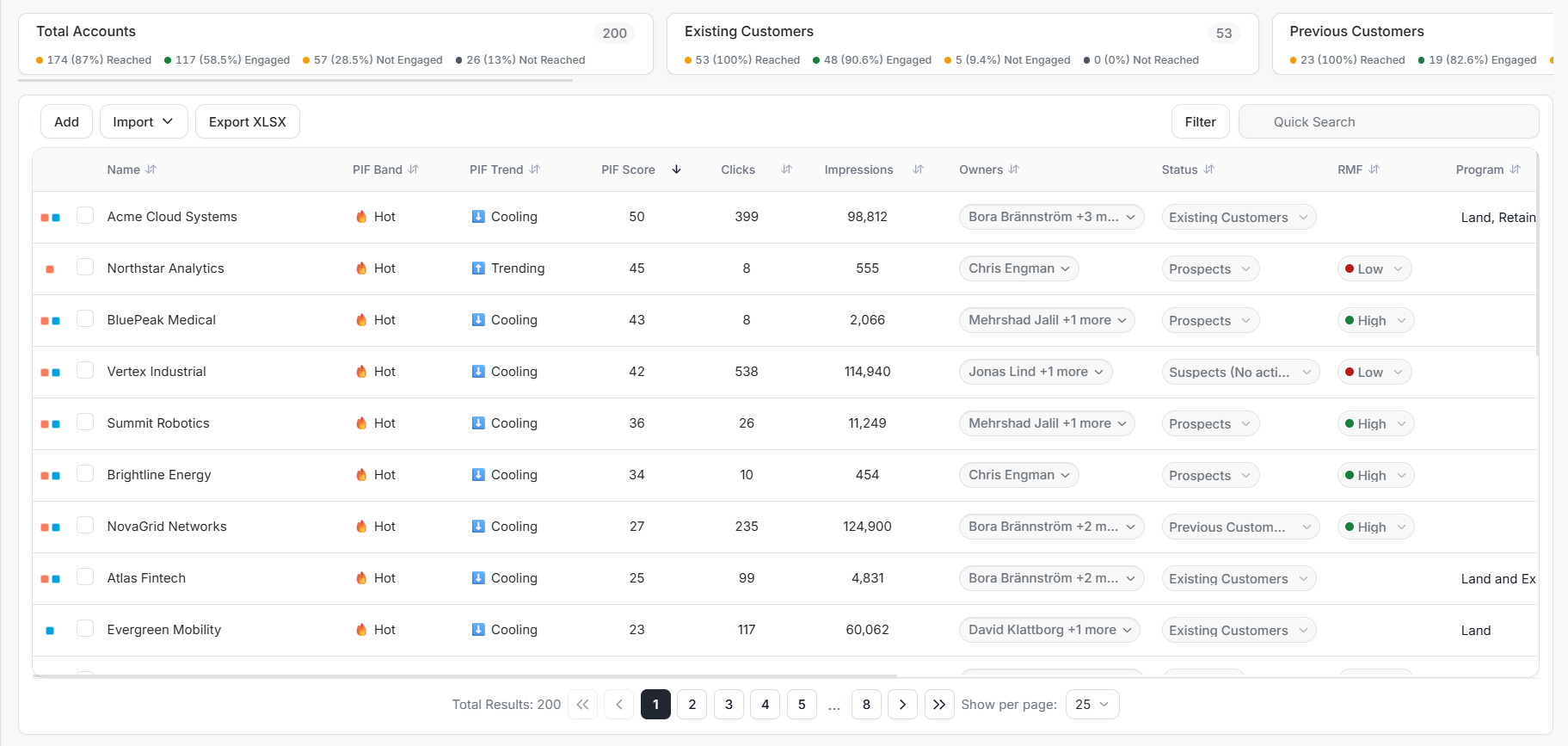
Task: Toggle PIF Score descending sort arrow
Action: (x=677, y=170)
